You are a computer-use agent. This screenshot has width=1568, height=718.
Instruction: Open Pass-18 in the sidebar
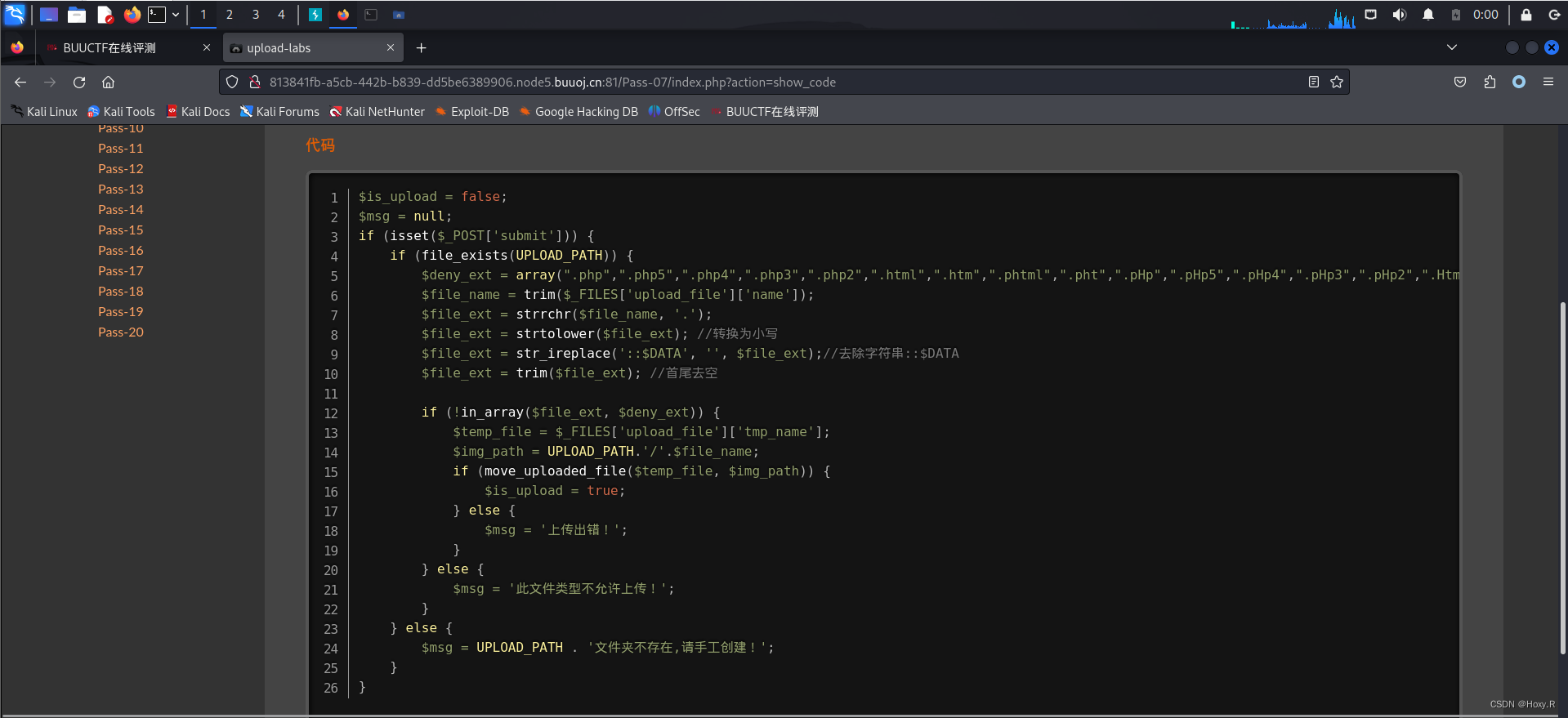[x=121, y=292]
